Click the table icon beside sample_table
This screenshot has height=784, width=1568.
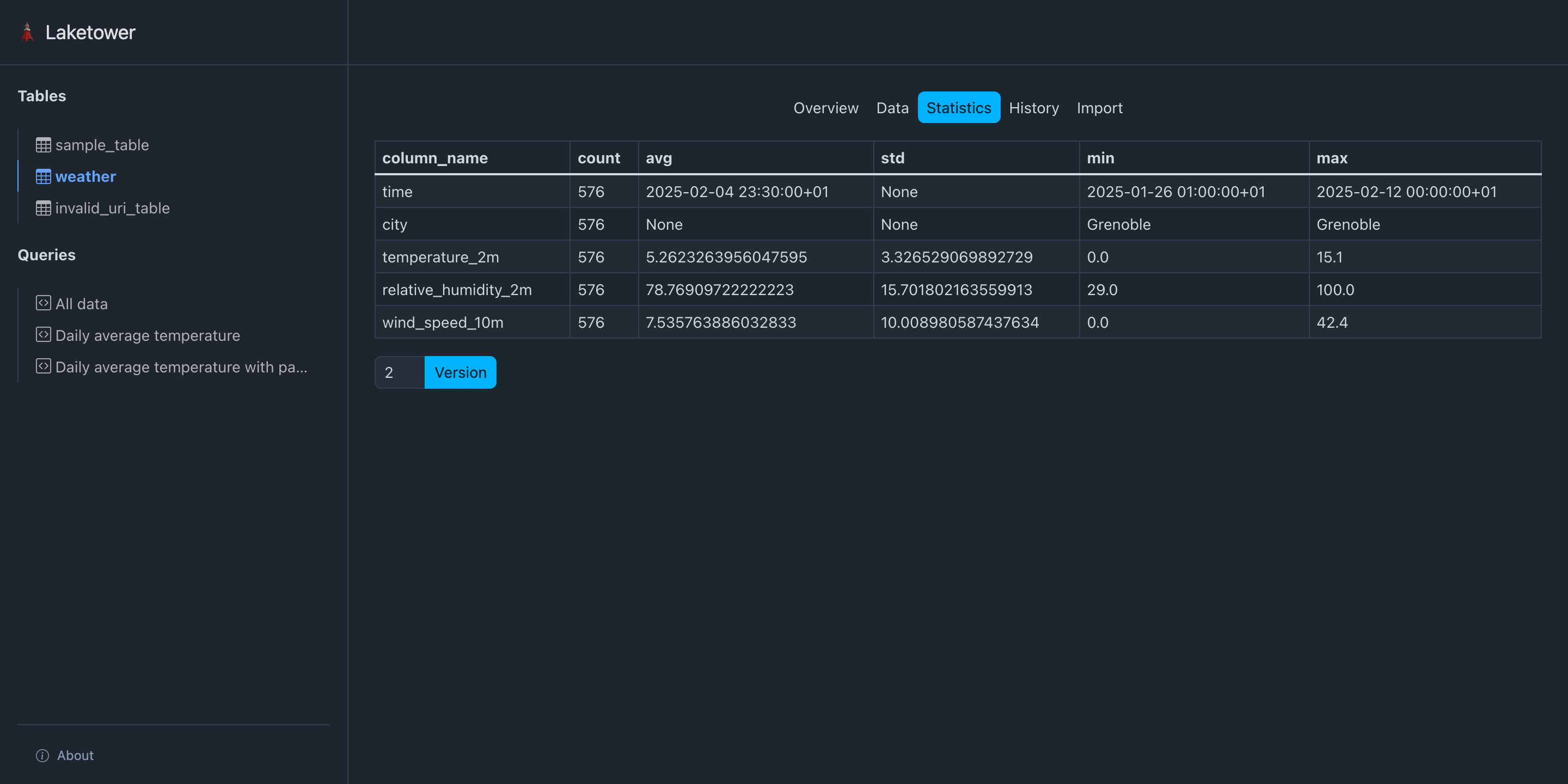click(x=43, y=144)
